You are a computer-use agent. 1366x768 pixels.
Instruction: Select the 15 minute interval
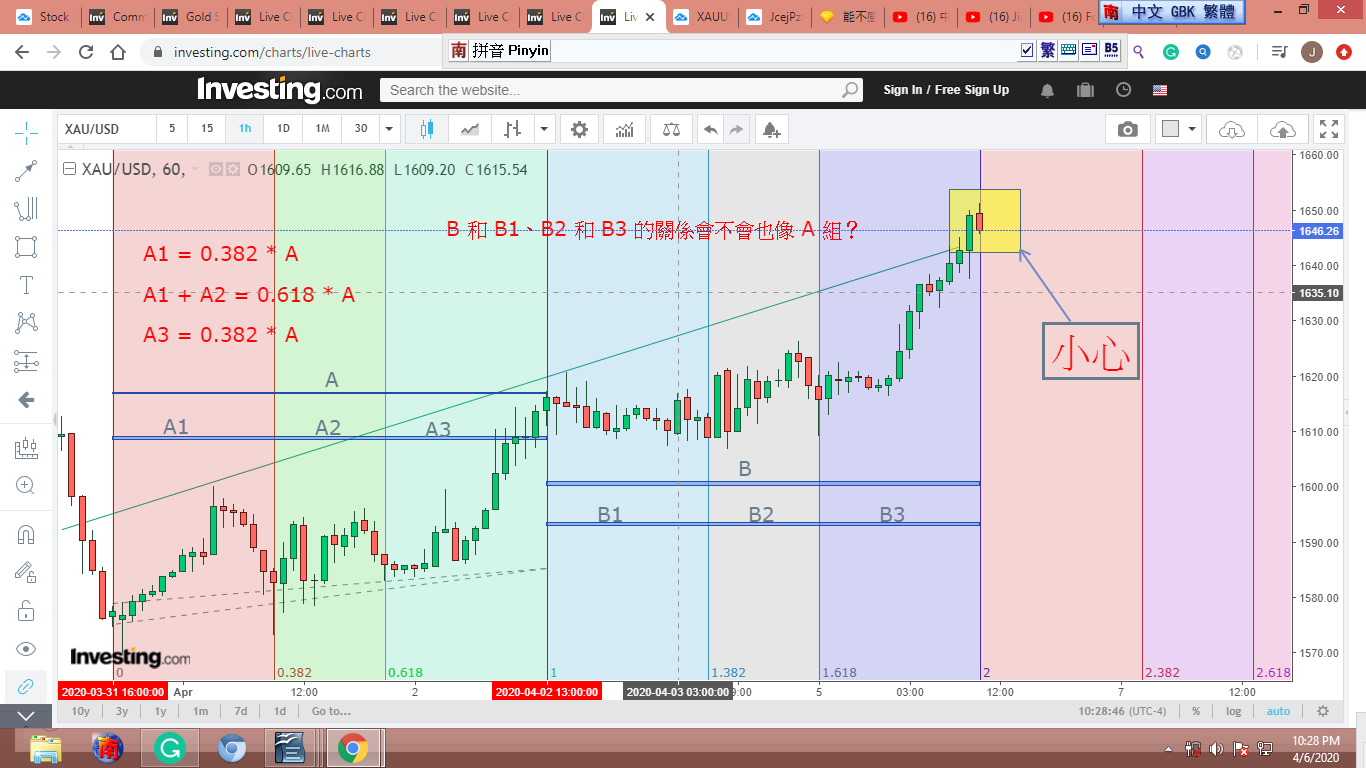pyautogui.click(x=207, y=129)
